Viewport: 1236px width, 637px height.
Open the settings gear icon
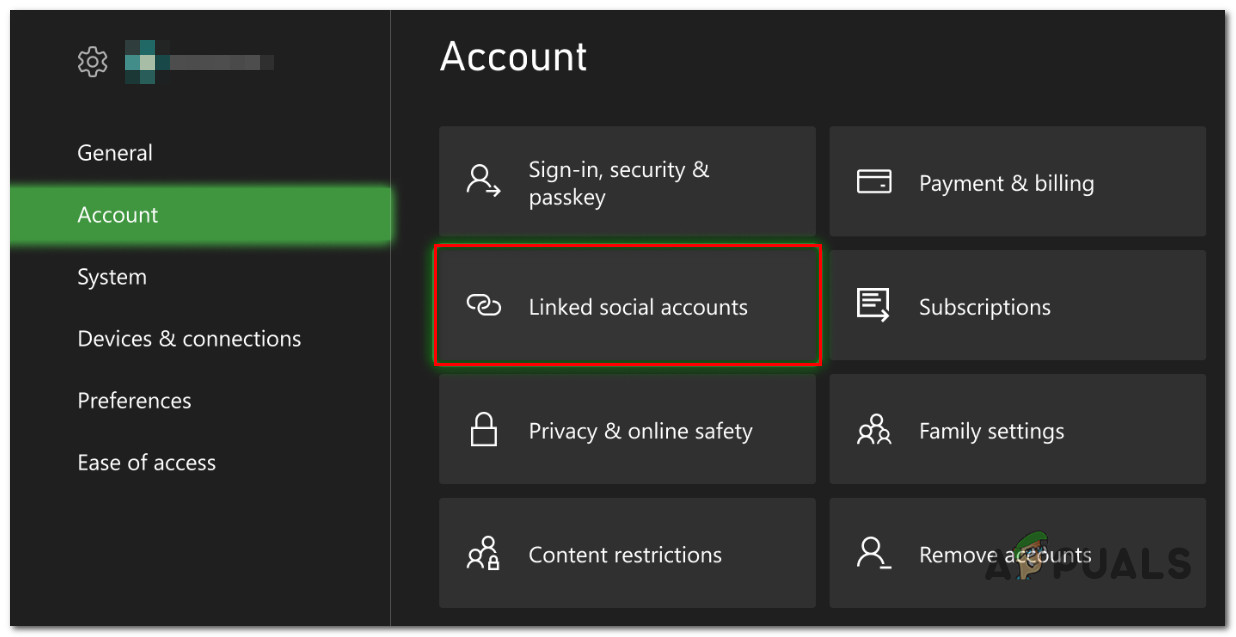pos(92,61)
